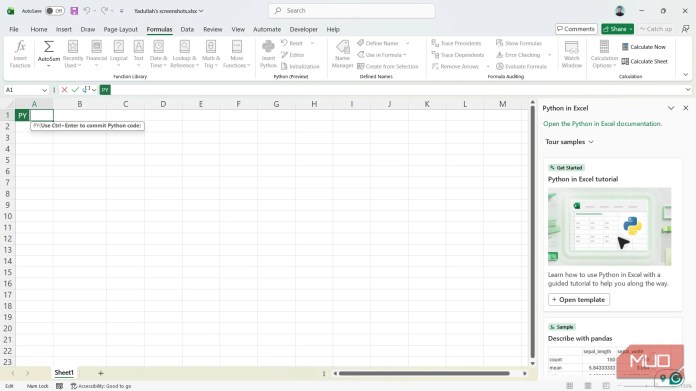Click the Open template button
The image size is (696, 391).
(579, 300)
